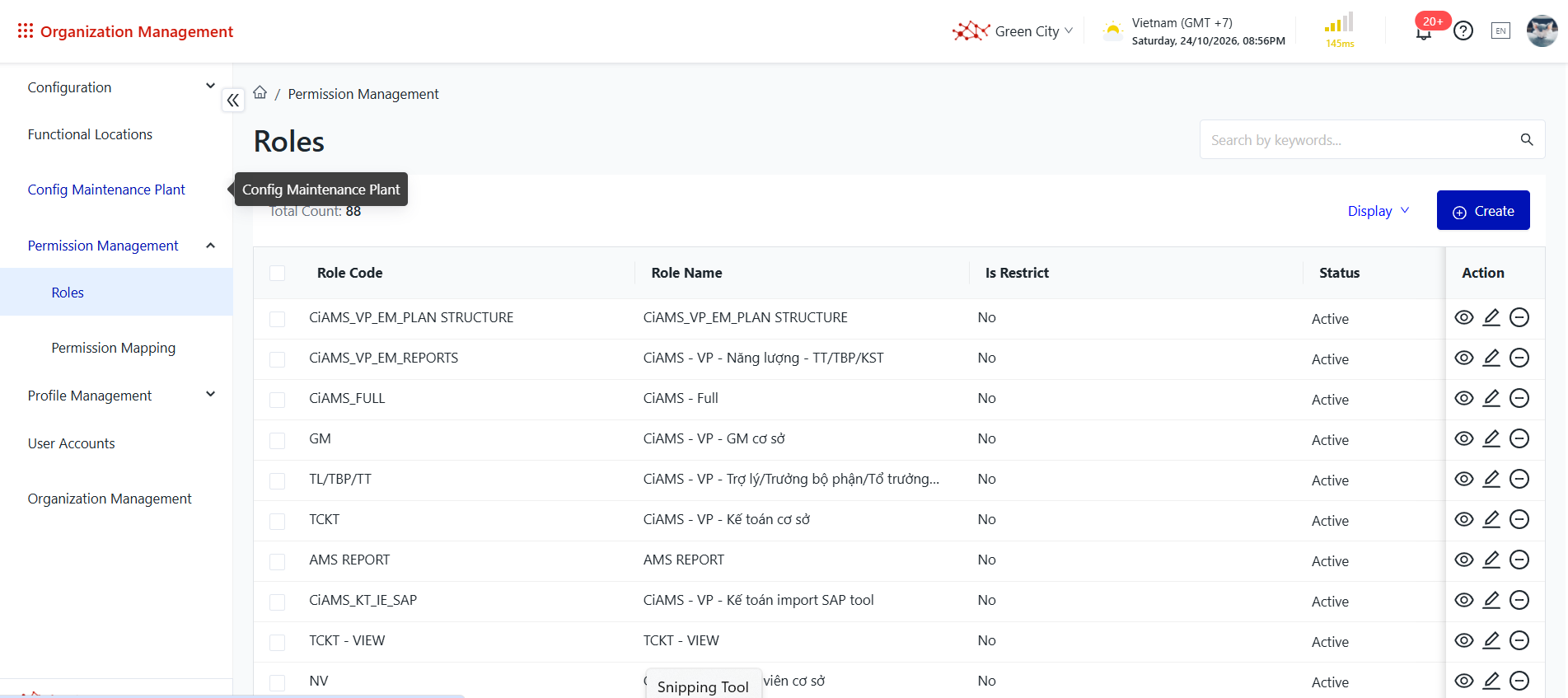This screenshot has height=698, width=1568.
Task: Open help question mark icon
Action: click(1463, 31)
